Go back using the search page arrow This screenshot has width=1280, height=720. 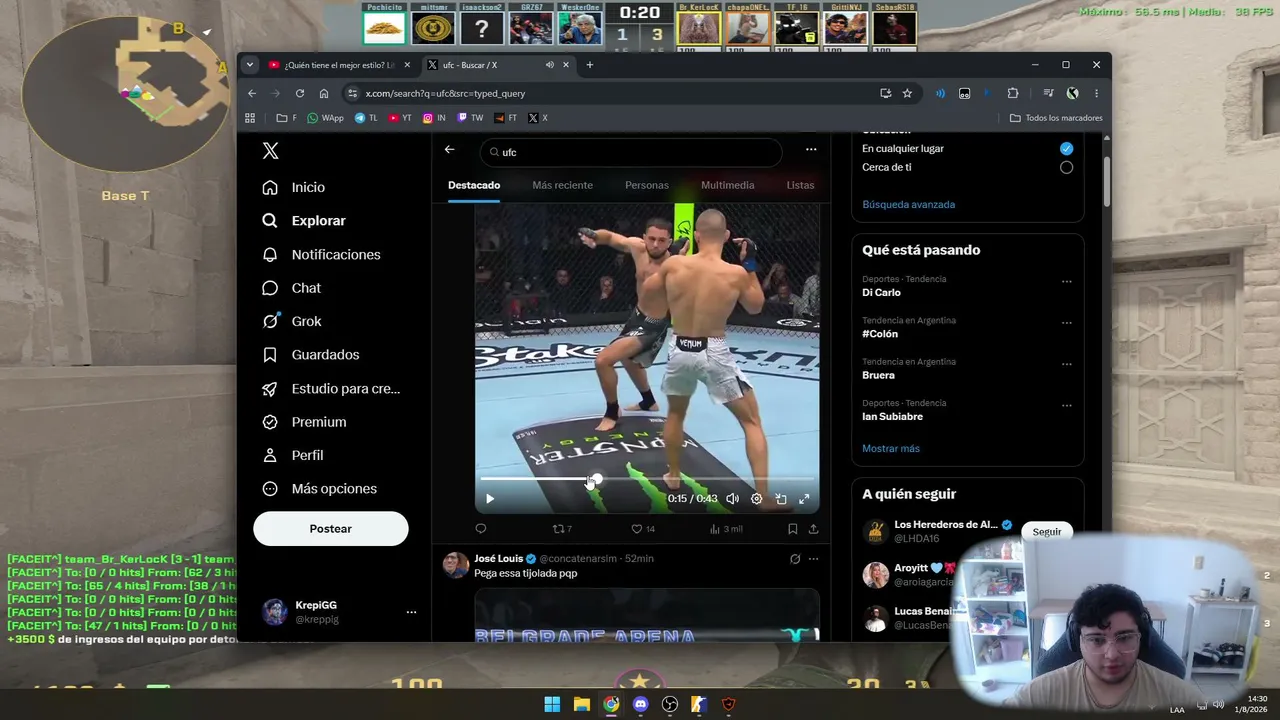450,150
